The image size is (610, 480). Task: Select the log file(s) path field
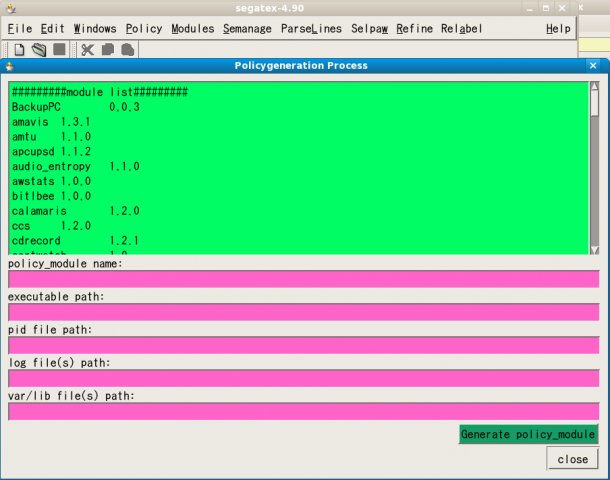click(303, 378)
